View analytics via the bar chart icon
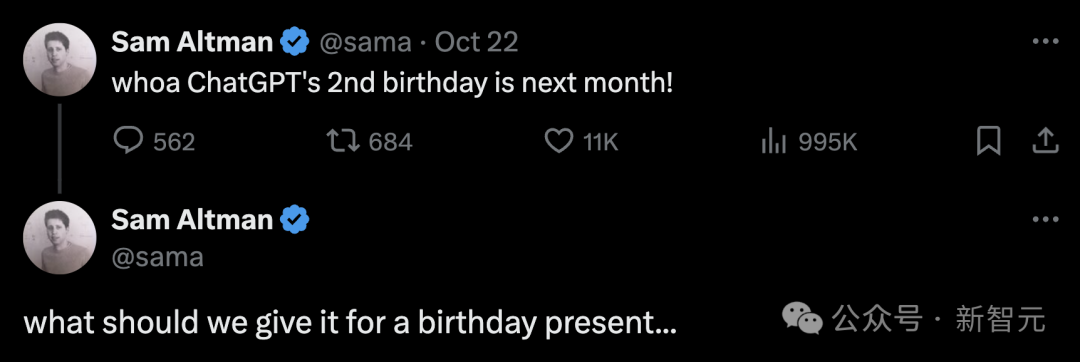This screenshot has height=362, width=1080. click(x=774, y=142)
